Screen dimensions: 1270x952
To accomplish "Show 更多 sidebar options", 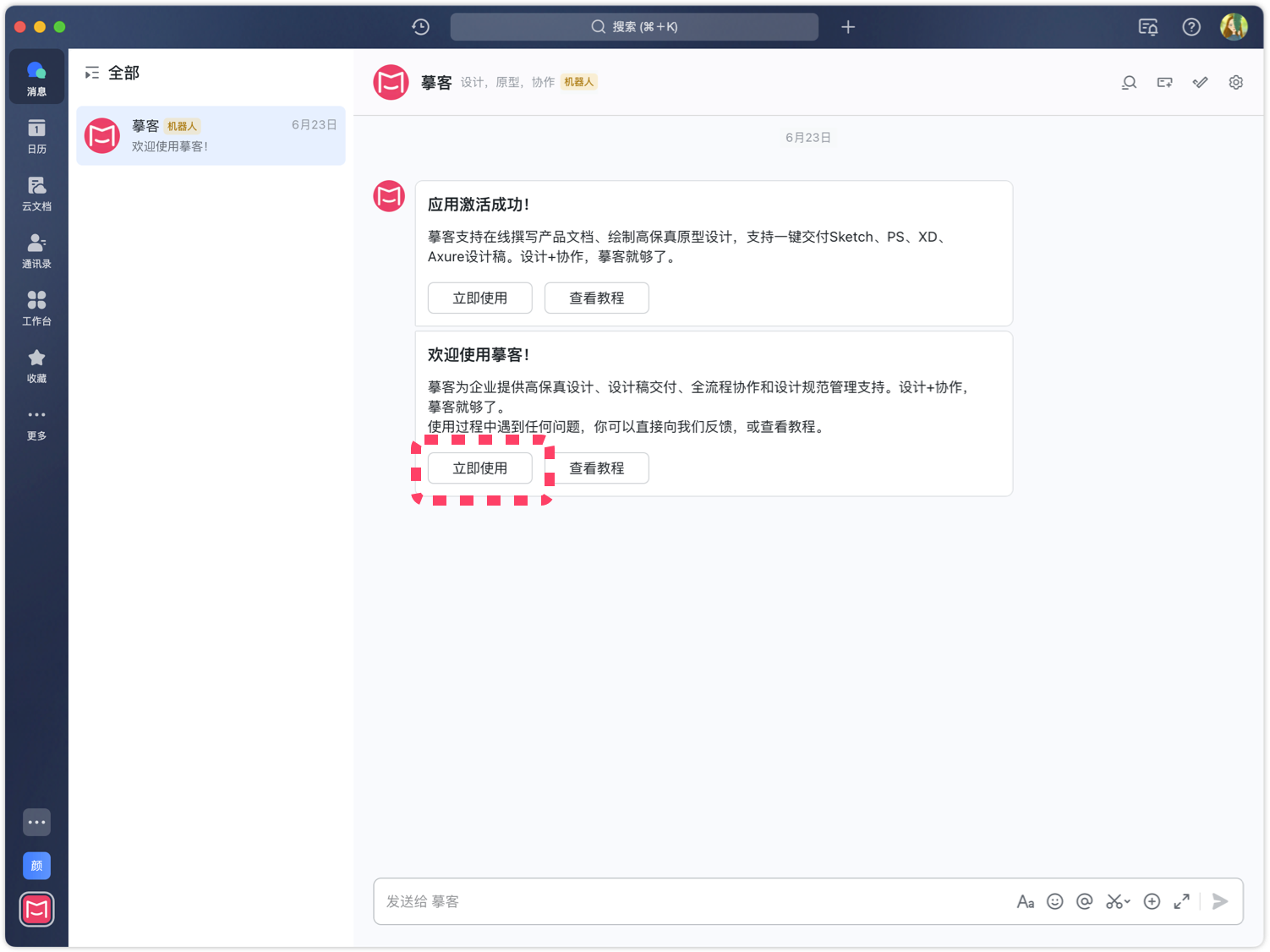I will click(36, 423).
